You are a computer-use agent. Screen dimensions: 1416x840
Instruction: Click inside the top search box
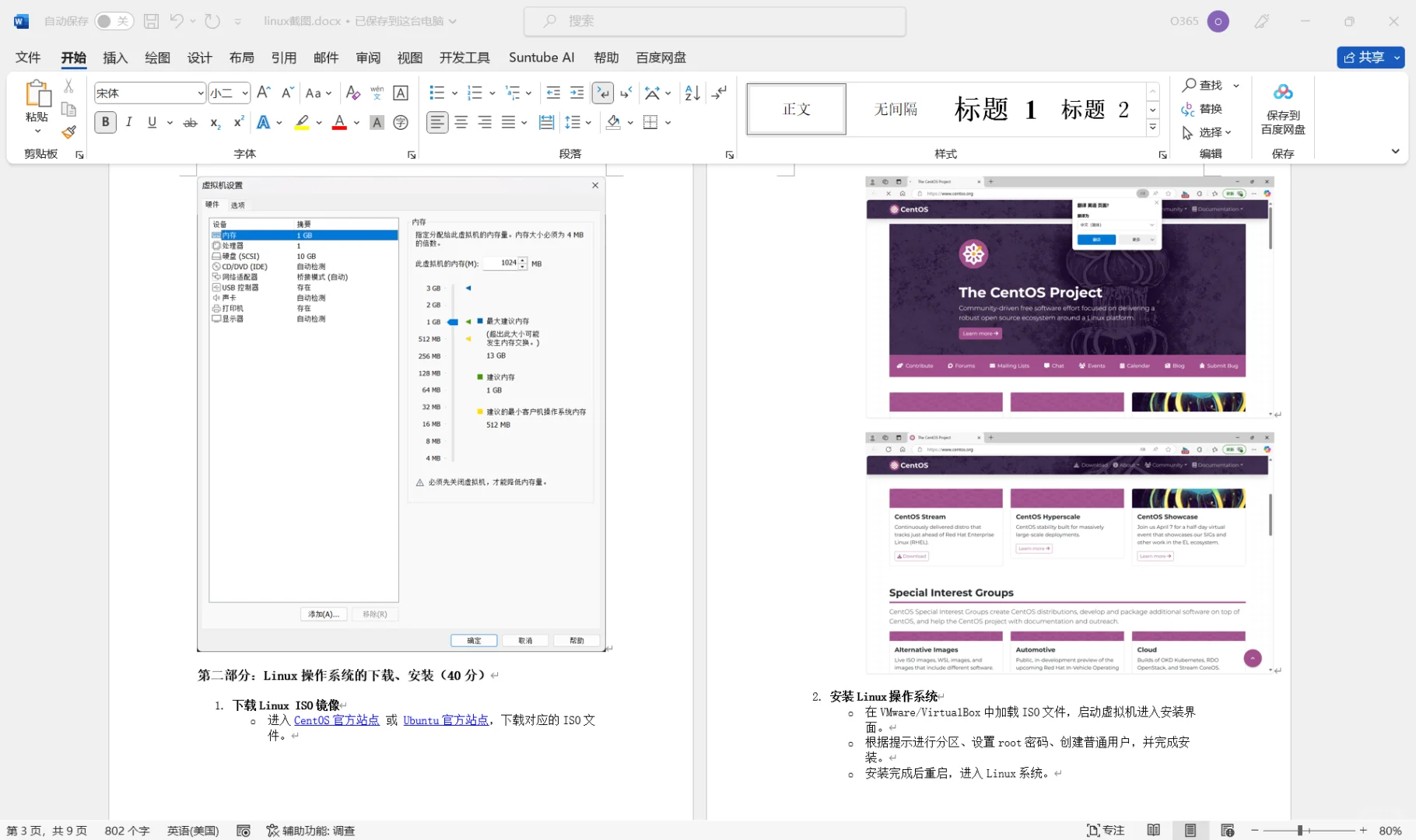pos(714,21)
